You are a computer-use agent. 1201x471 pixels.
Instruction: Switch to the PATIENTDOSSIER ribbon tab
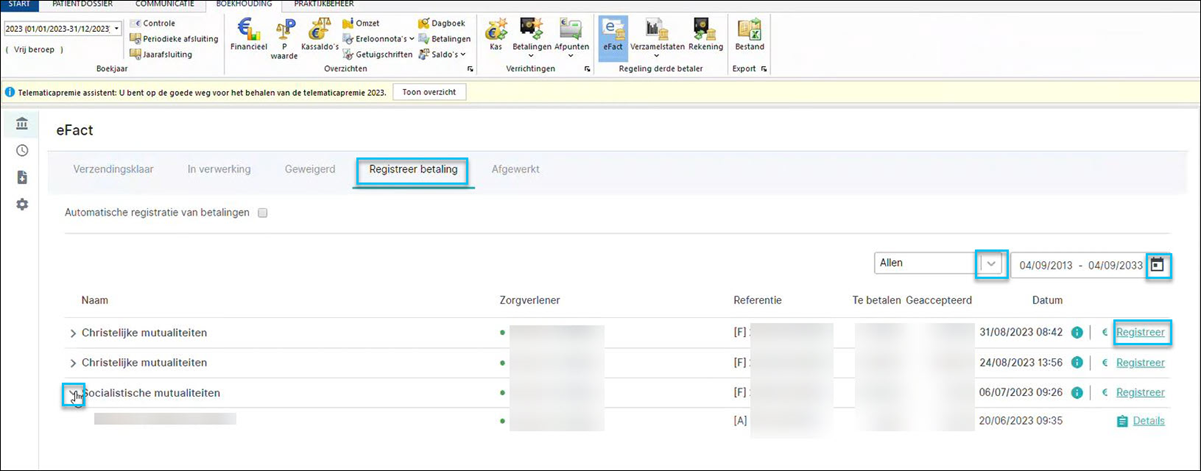[x=83, y=5]
